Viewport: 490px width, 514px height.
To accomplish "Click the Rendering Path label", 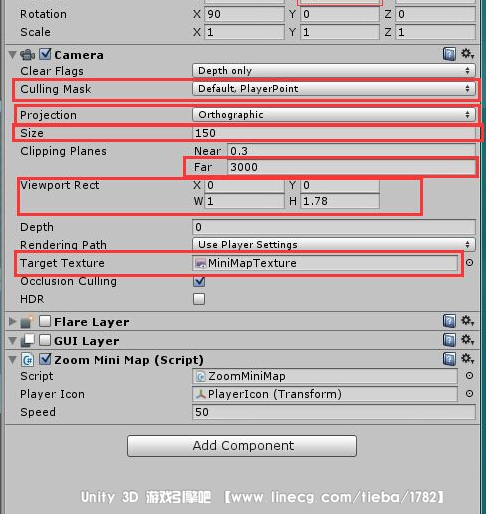I will tap(63, 245).
